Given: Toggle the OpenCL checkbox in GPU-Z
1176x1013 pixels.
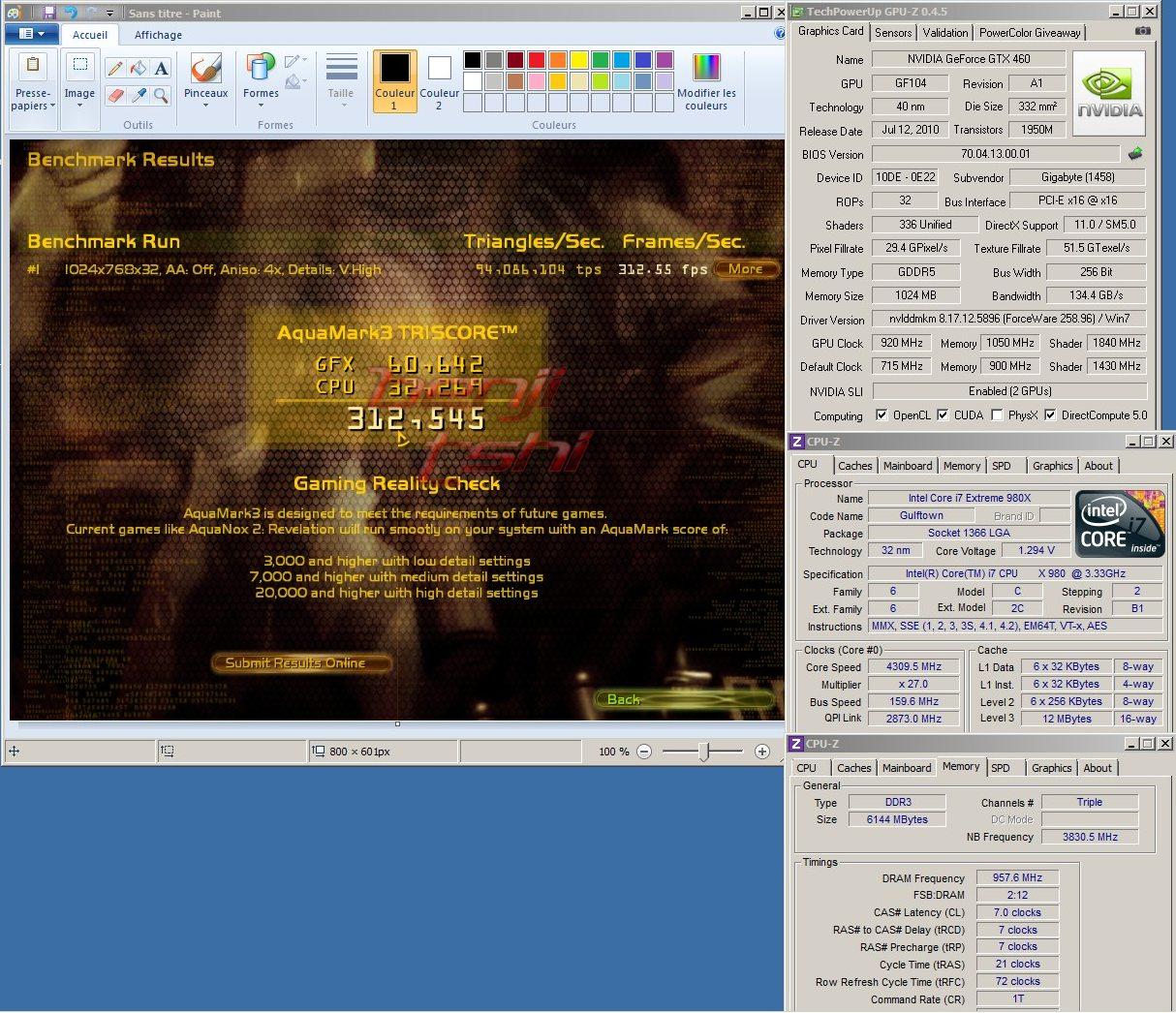Looking at the screenshot, I should point(882,414).
